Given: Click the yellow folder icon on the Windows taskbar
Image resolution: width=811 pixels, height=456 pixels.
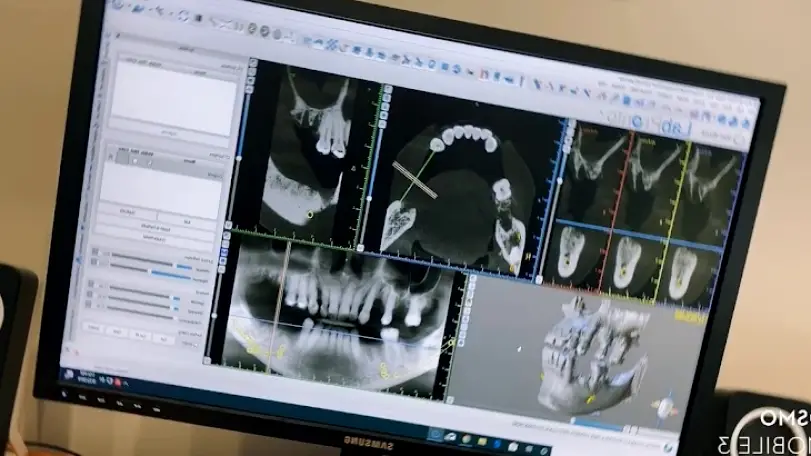Looking at the screenshot, I should point(482,441).
